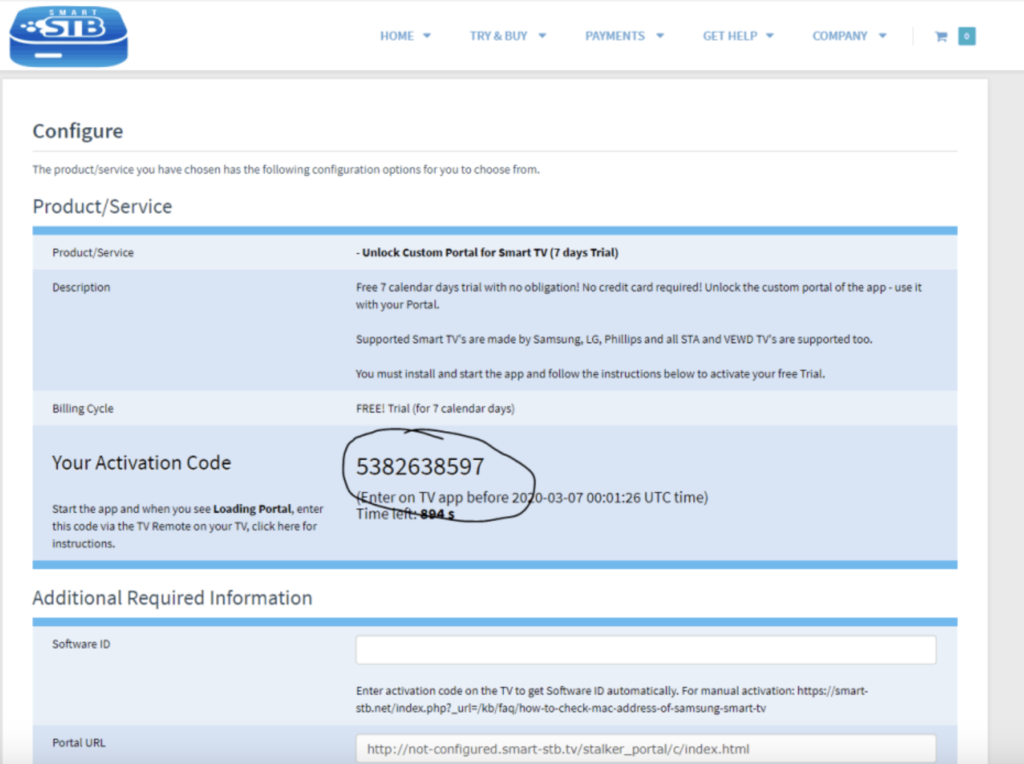This screenshot has width=1024, height=764.
Task: Expand the arrow next to TRY & BUY
Action: 542,36
